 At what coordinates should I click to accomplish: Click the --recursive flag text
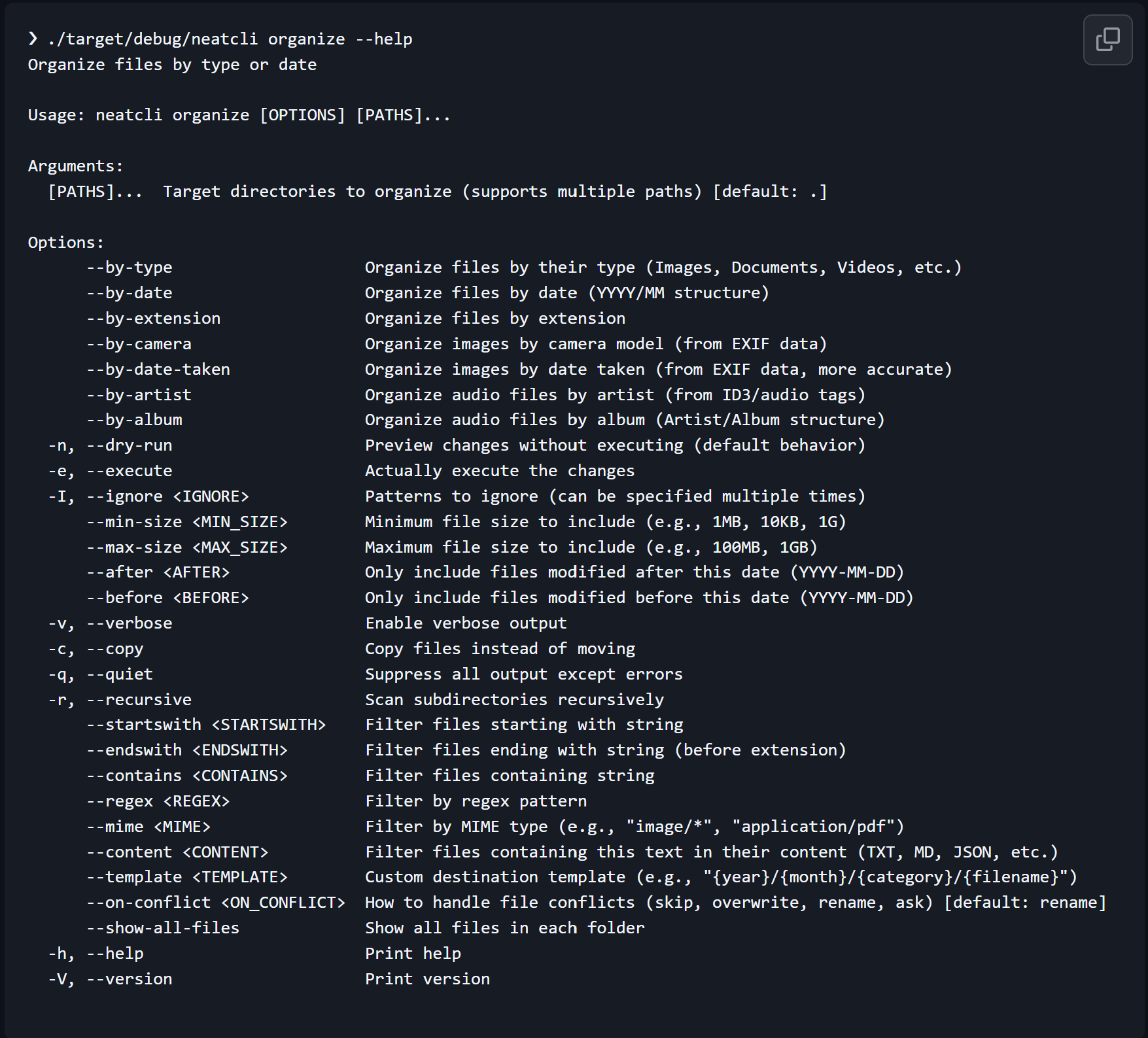[x=139, y=700]
